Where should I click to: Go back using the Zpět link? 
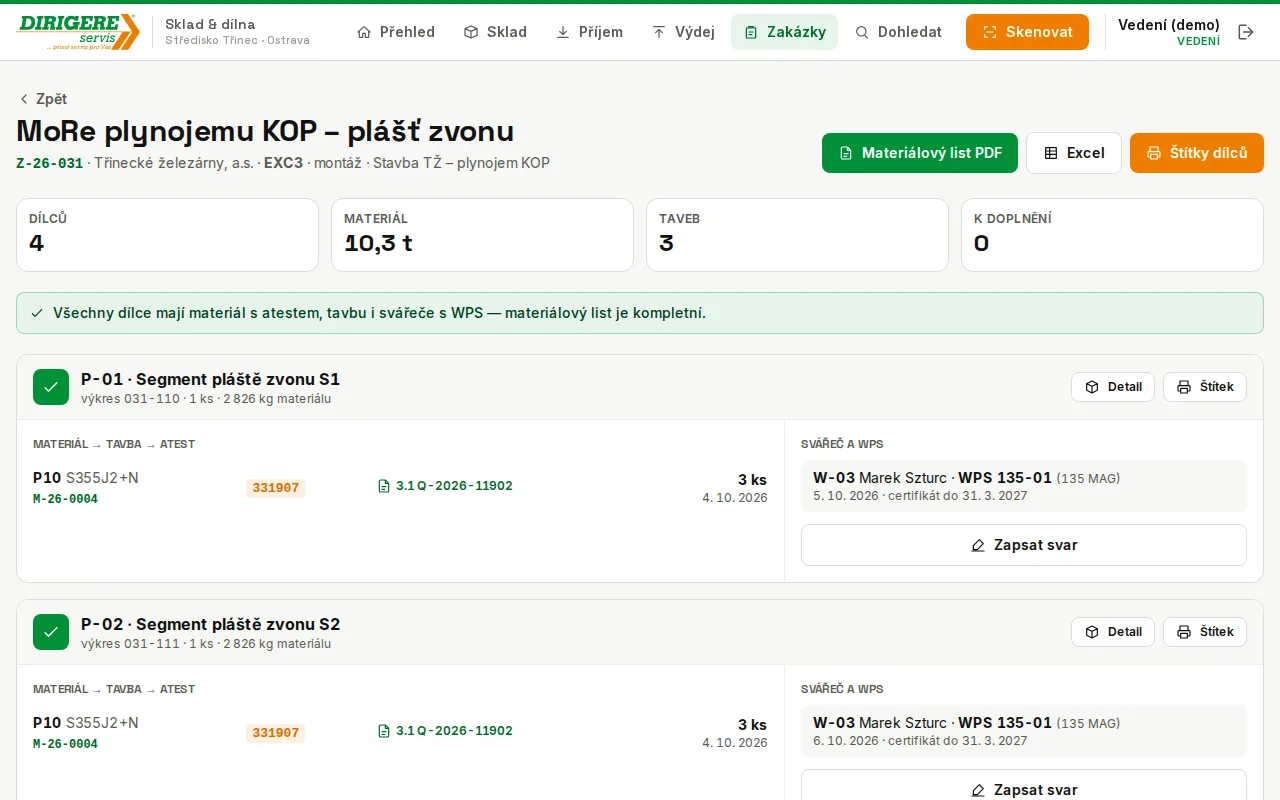[43, 99]
